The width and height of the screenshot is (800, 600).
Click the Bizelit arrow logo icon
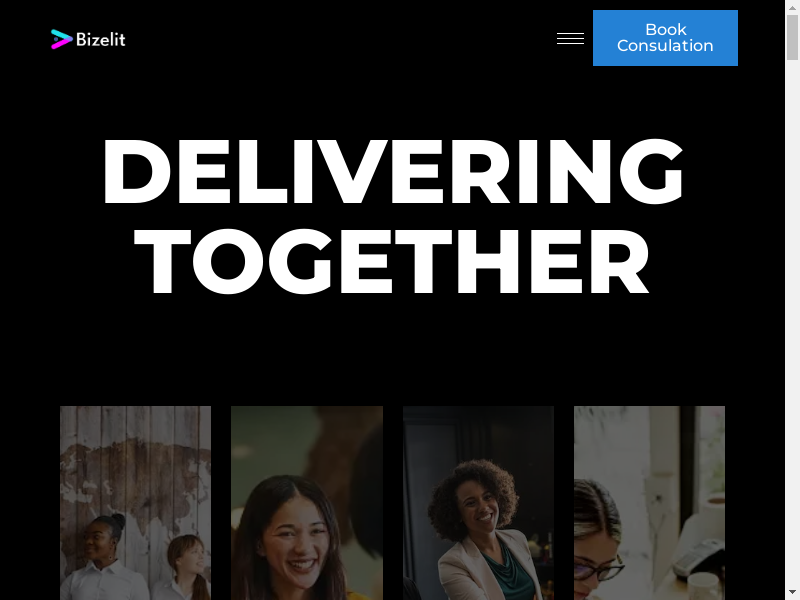pyautogui.click(x=62, y=39)
